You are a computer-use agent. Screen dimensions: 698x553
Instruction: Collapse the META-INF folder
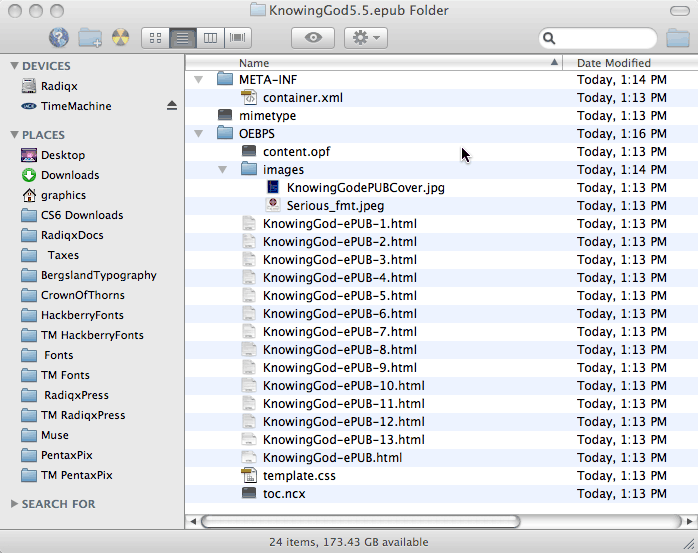coord(199,80)
